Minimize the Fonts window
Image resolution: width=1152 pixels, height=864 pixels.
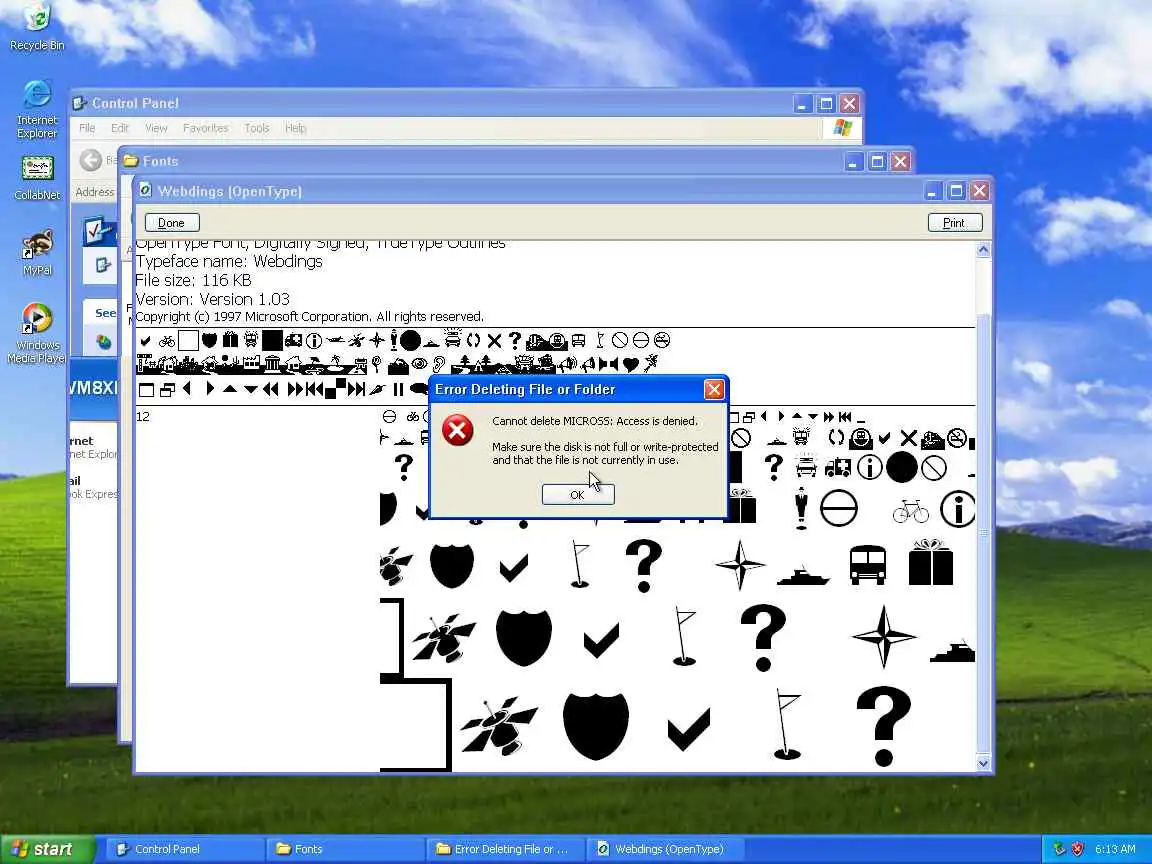(852, 162)
